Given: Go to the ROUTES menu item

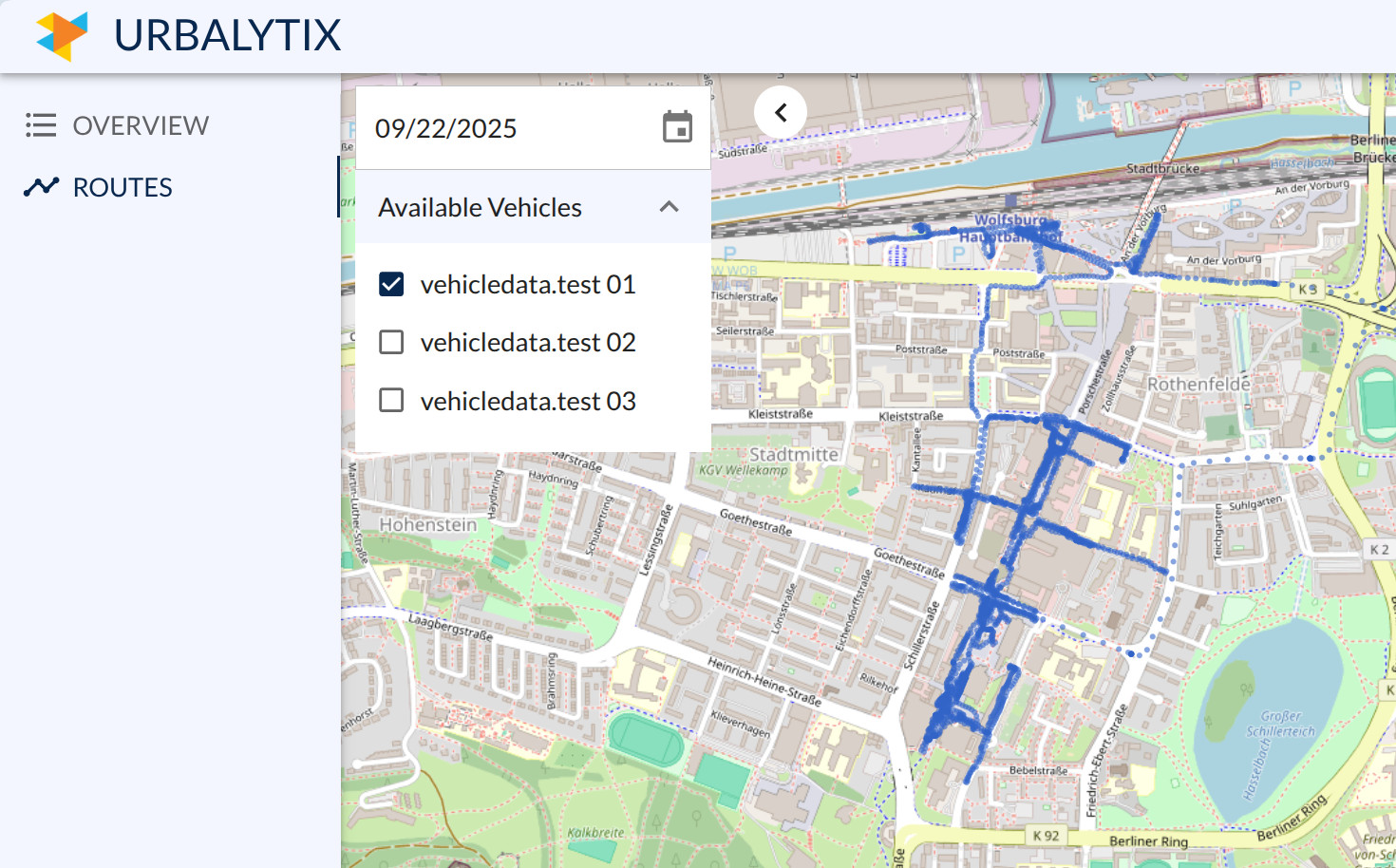Looking at the screenshot, I should [123, 187].
